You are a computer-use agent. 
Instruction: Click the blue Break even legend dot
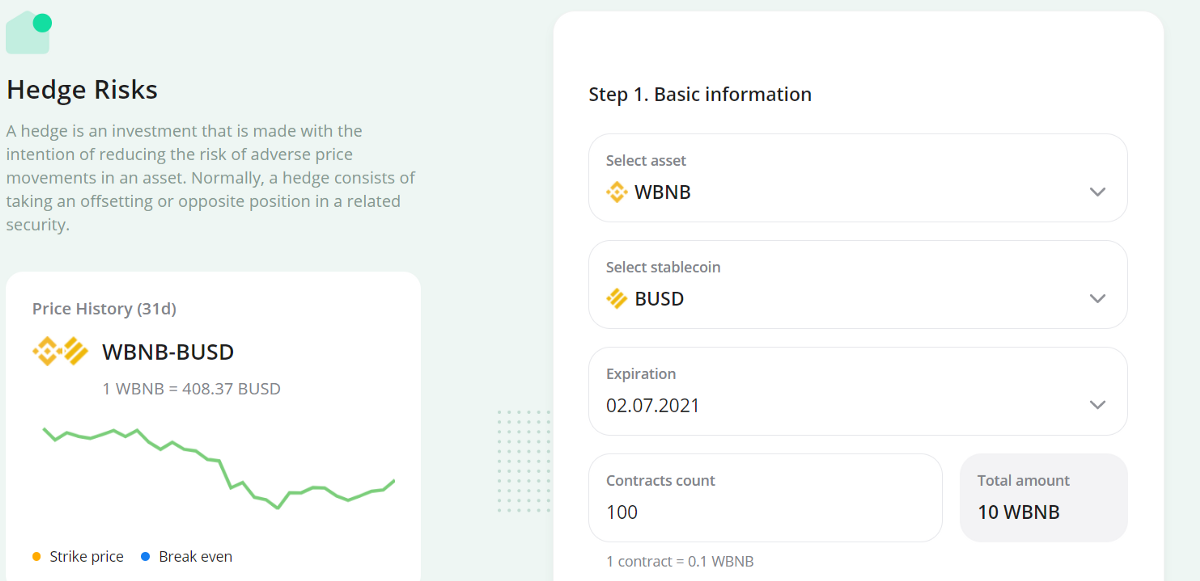pos(146,557)
